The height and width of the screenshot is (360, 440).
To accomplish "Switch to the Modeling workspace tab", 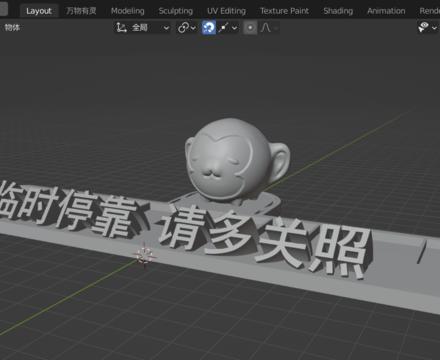I will pos(128,11).
